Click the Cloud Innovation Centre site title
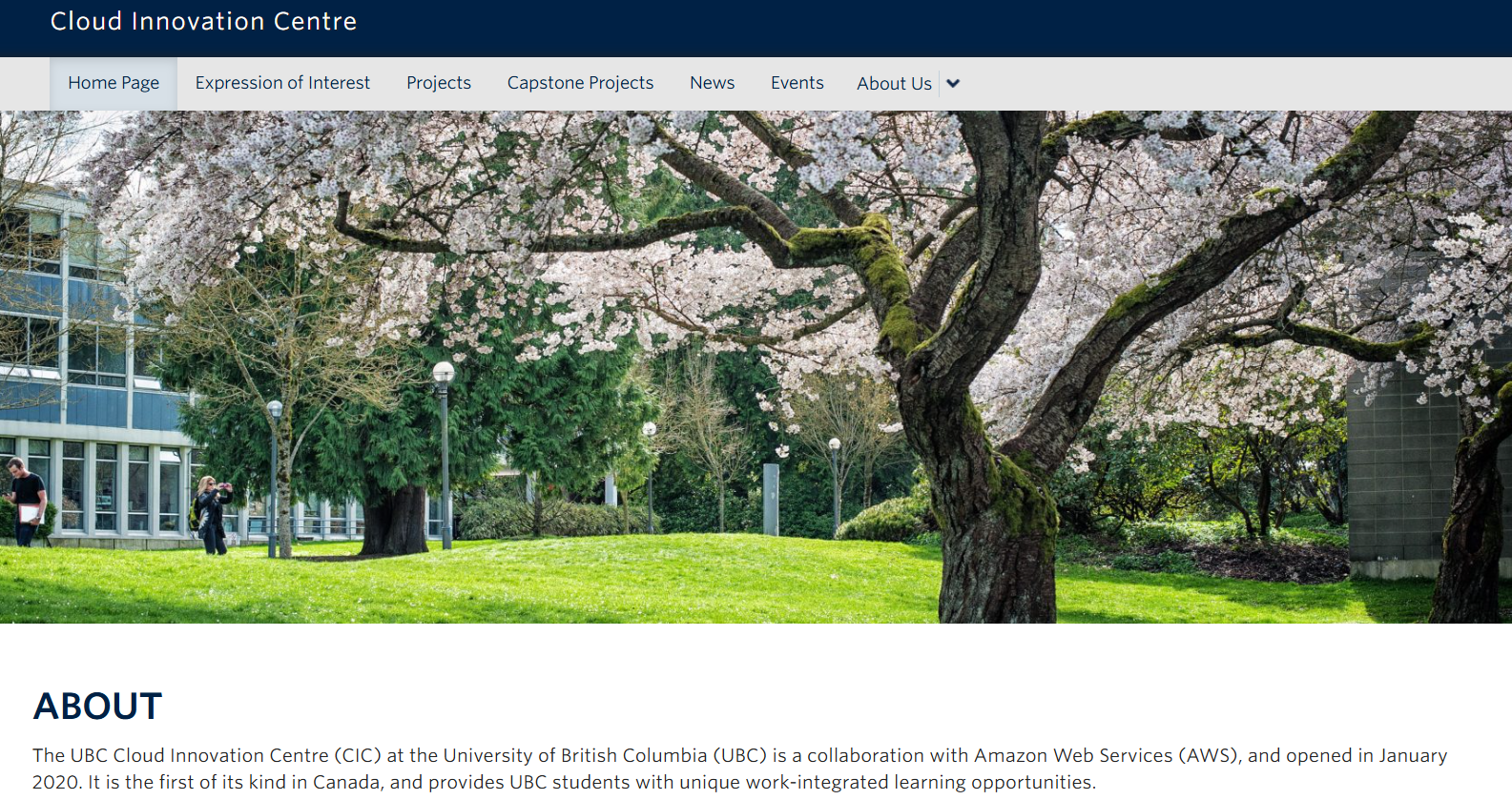 (x=203, y=21)
